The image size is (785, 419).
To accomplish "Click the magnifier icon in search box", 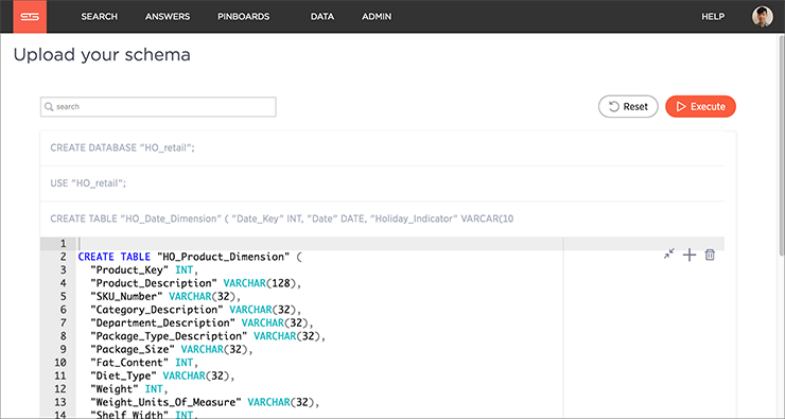I will tap(48, 107).
